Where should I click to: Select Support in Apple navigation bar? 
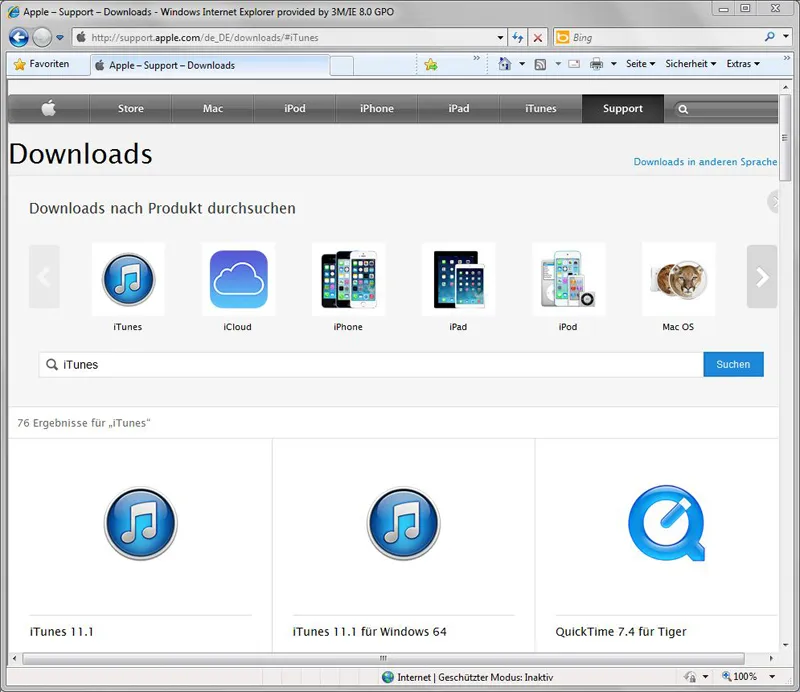(623, 108)
